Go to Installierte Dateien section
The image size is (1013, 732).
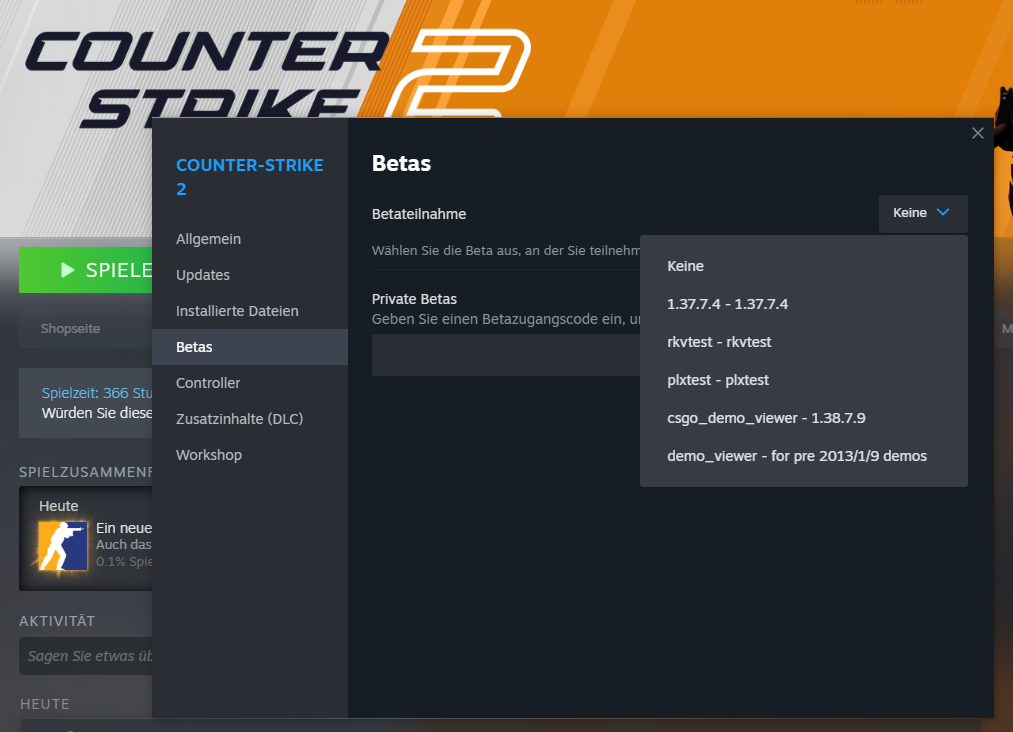250,311
